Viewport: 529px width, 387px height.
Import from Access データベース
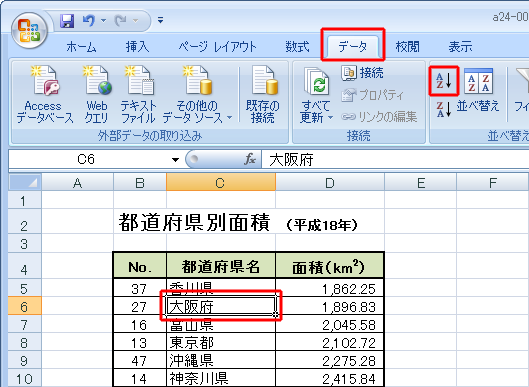[x=45, y=94]
